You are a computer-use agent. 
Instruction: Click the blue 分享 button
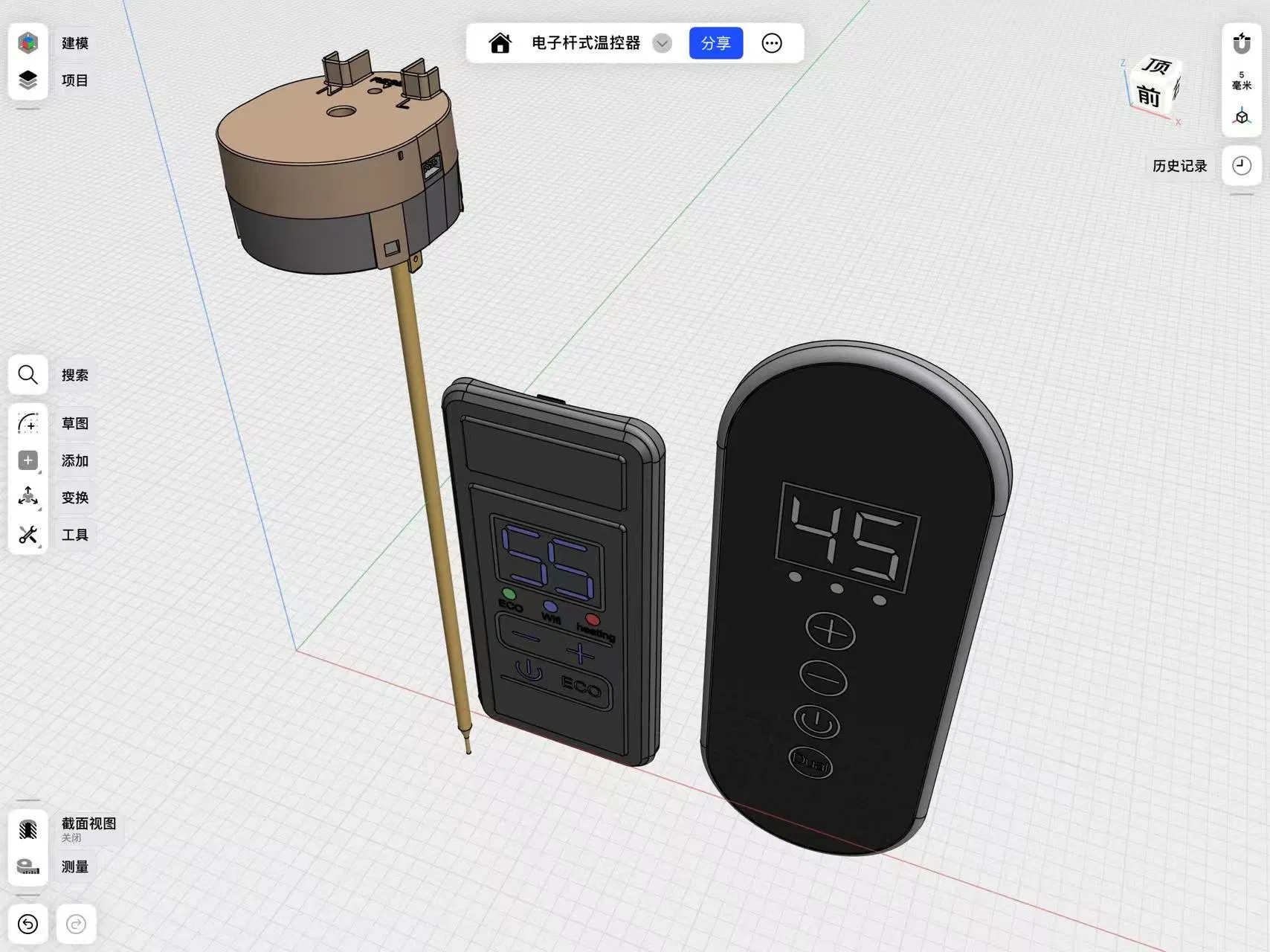click(715, 43)
